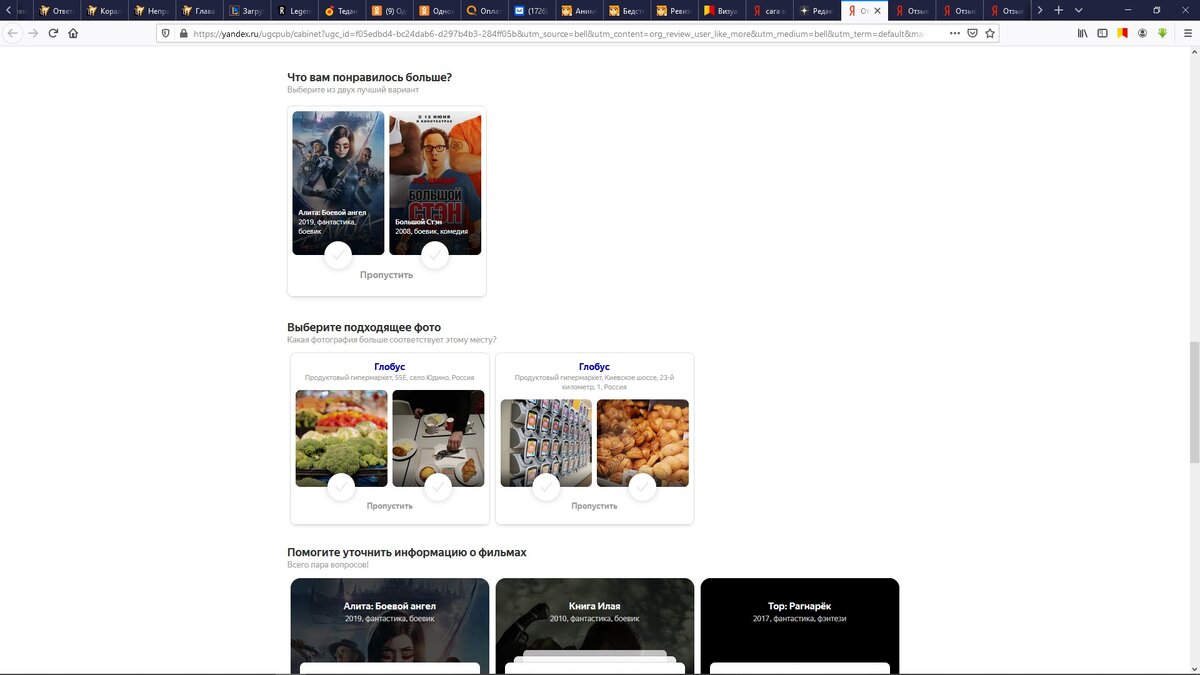The height and width of the screenshot is (675, 1200).
Task: Switch to the Тедан tab
Action: 340,10
